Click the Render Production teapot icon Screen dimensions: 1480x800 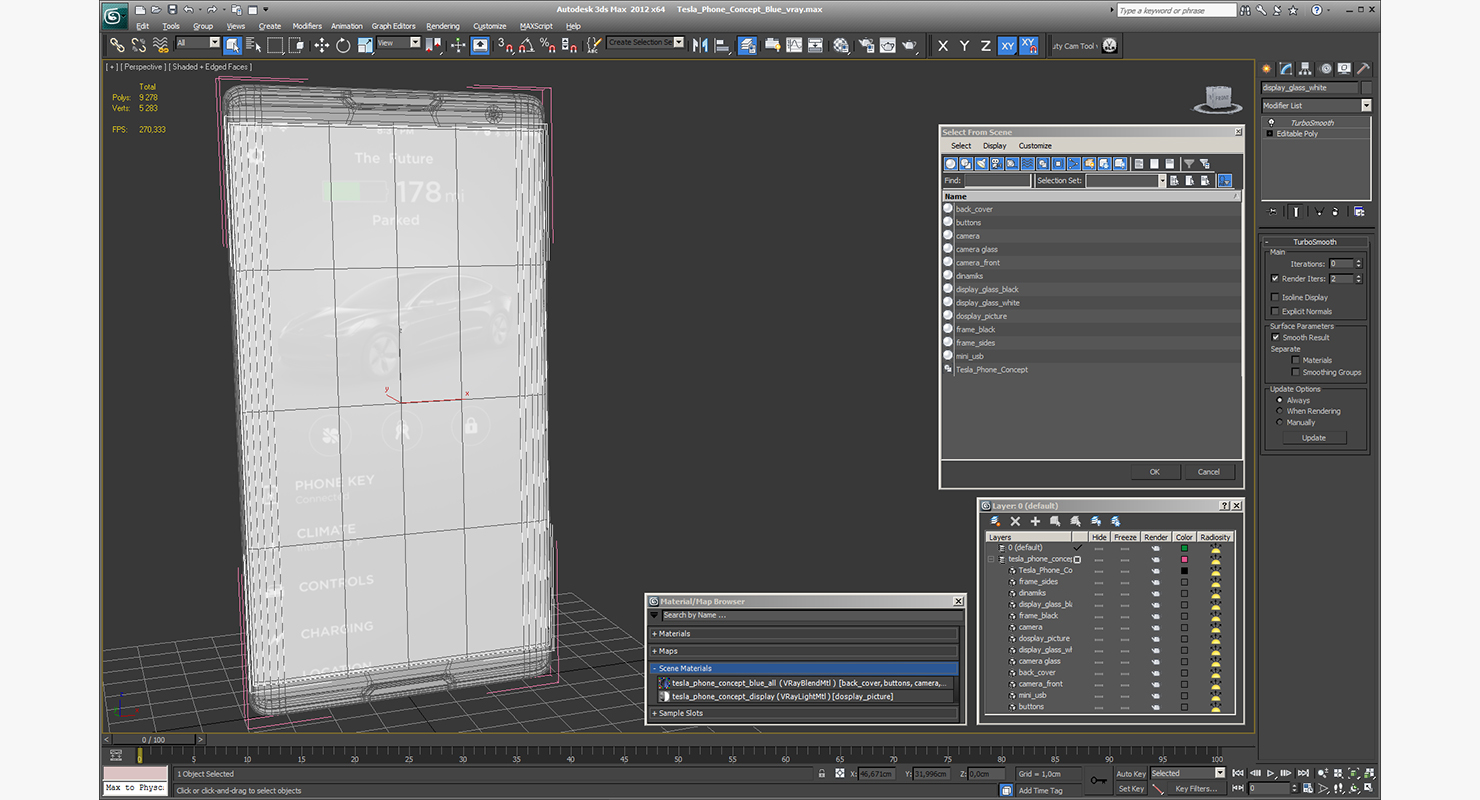[x=909, y=45]
